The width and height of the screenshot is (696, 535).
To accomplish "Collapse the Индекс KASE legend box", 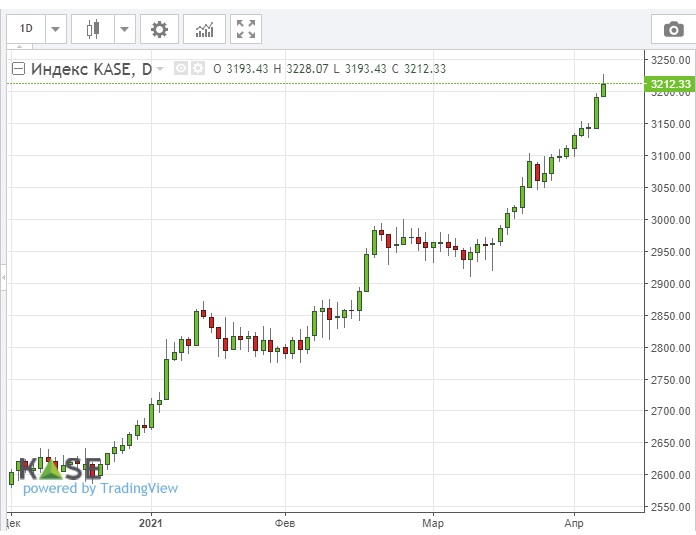I will click(x=18, y=68).
